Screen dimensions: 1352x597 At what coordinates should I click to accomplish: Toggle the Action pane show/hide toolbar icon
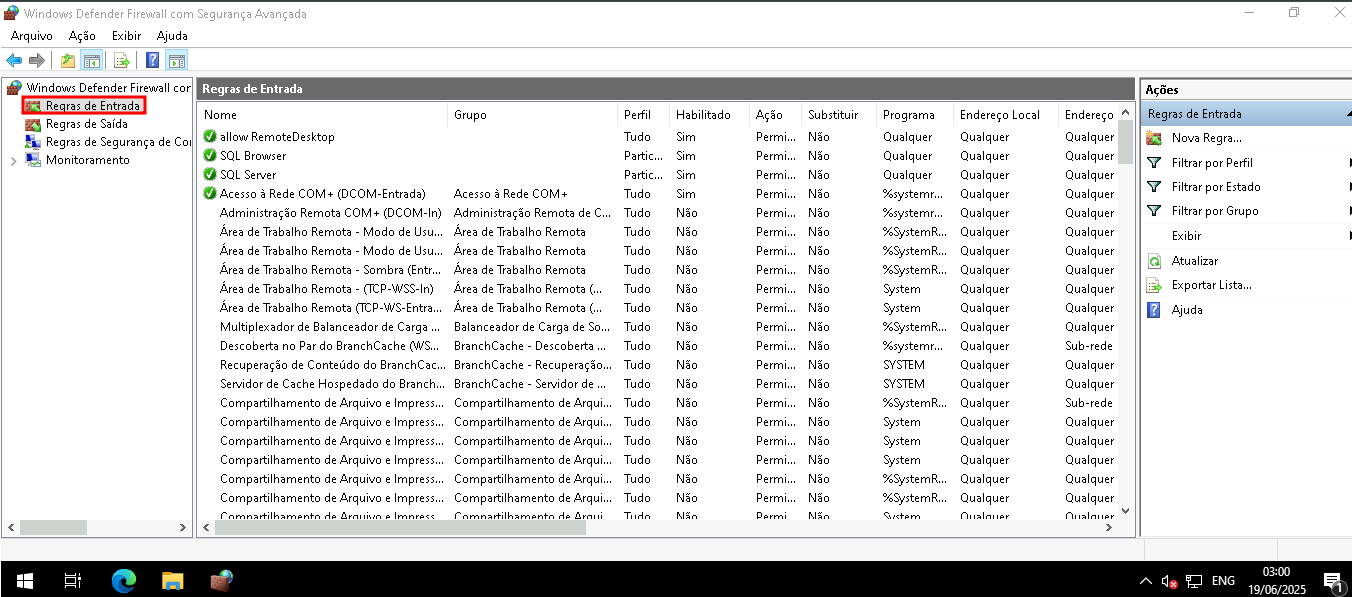point(177,60)
